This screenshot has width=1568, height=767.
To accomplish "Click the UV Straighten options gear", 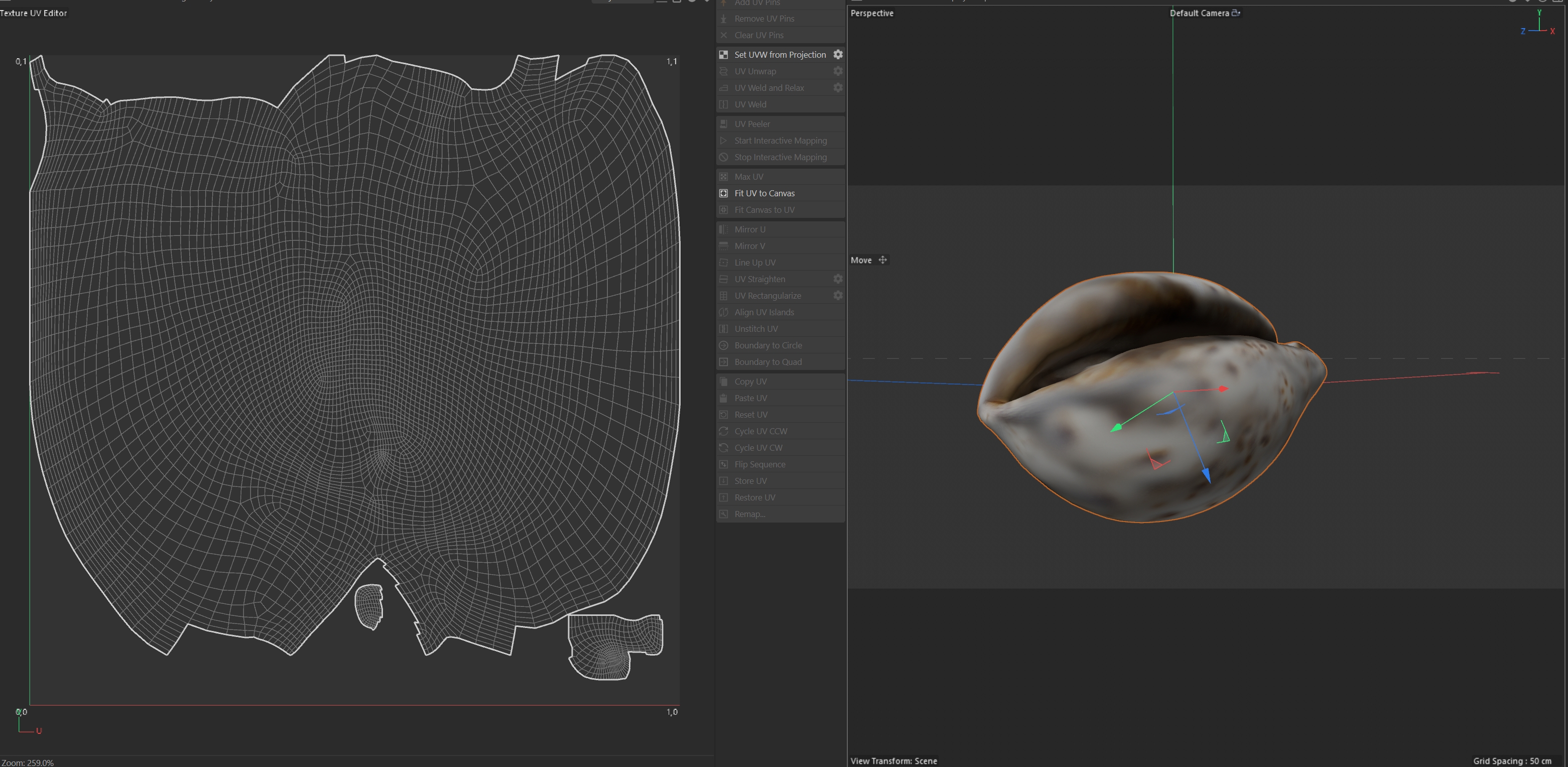I will 838,279.
